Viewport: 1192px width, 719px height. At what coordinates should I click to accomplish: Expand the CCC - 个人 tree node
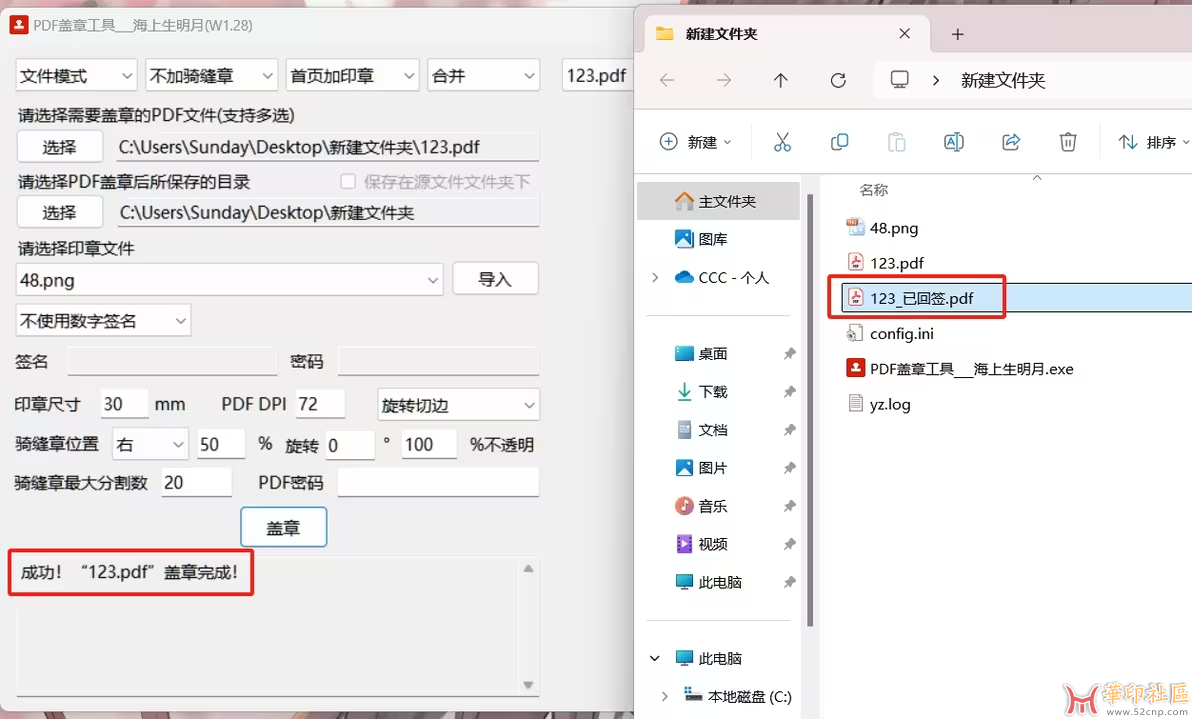point(655,277)
